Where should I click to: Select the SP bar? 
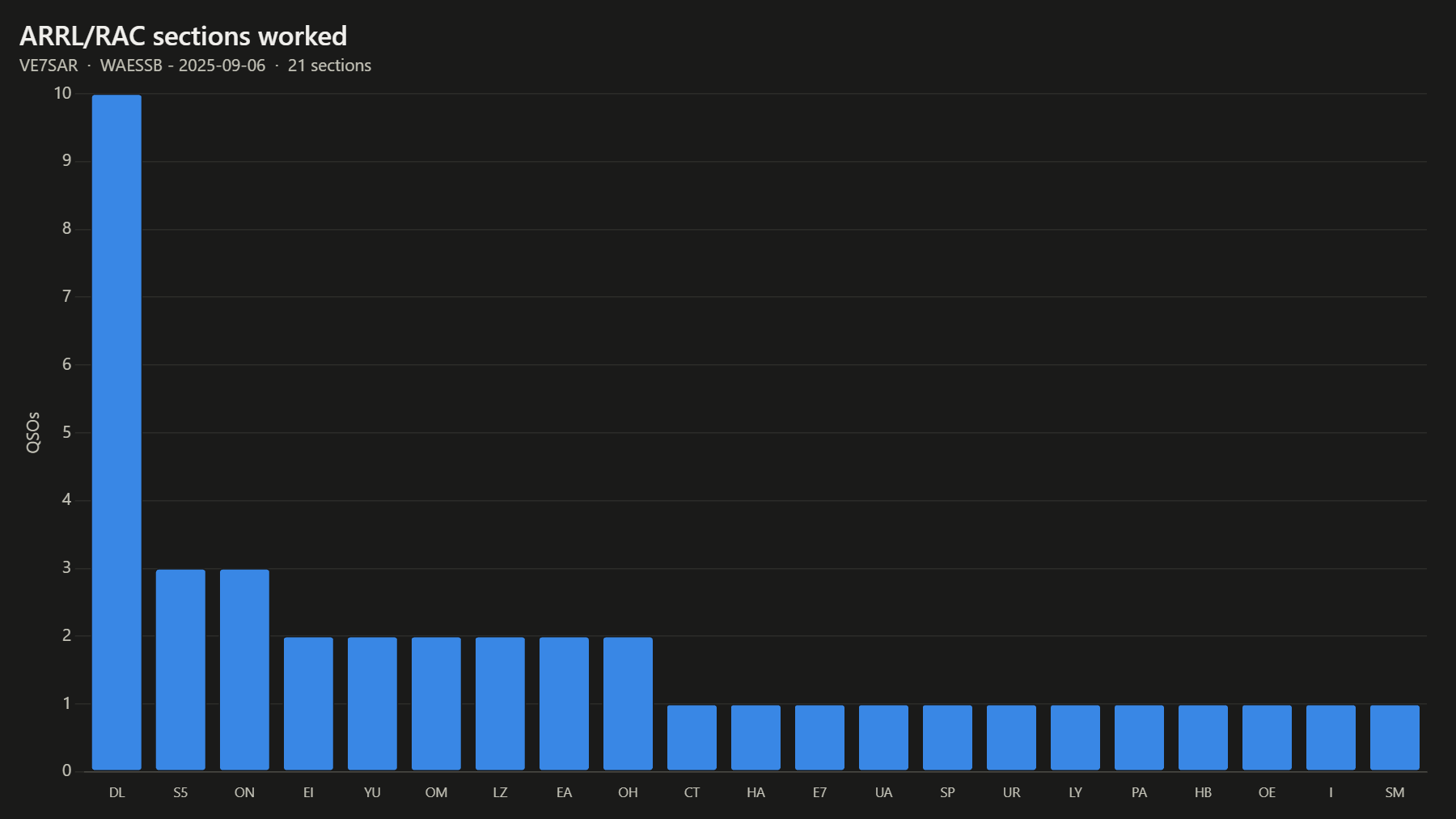tap(947, 737)
